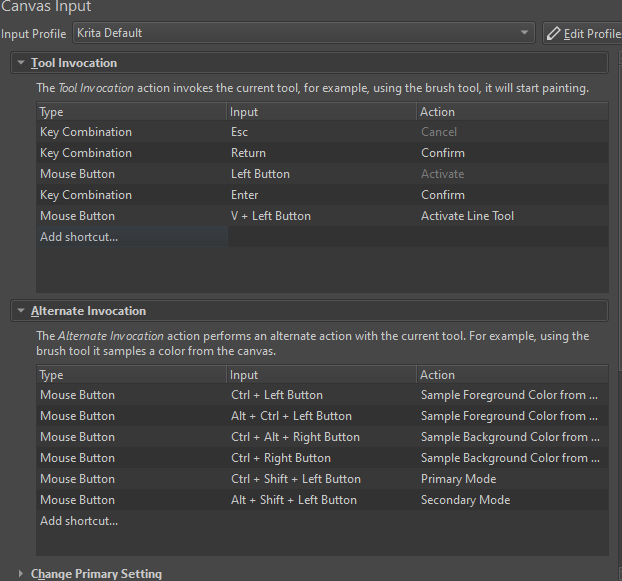Screen dimensions: 622x581
Task: Click the Activate Line Tool action
Action: click(467, 216)
